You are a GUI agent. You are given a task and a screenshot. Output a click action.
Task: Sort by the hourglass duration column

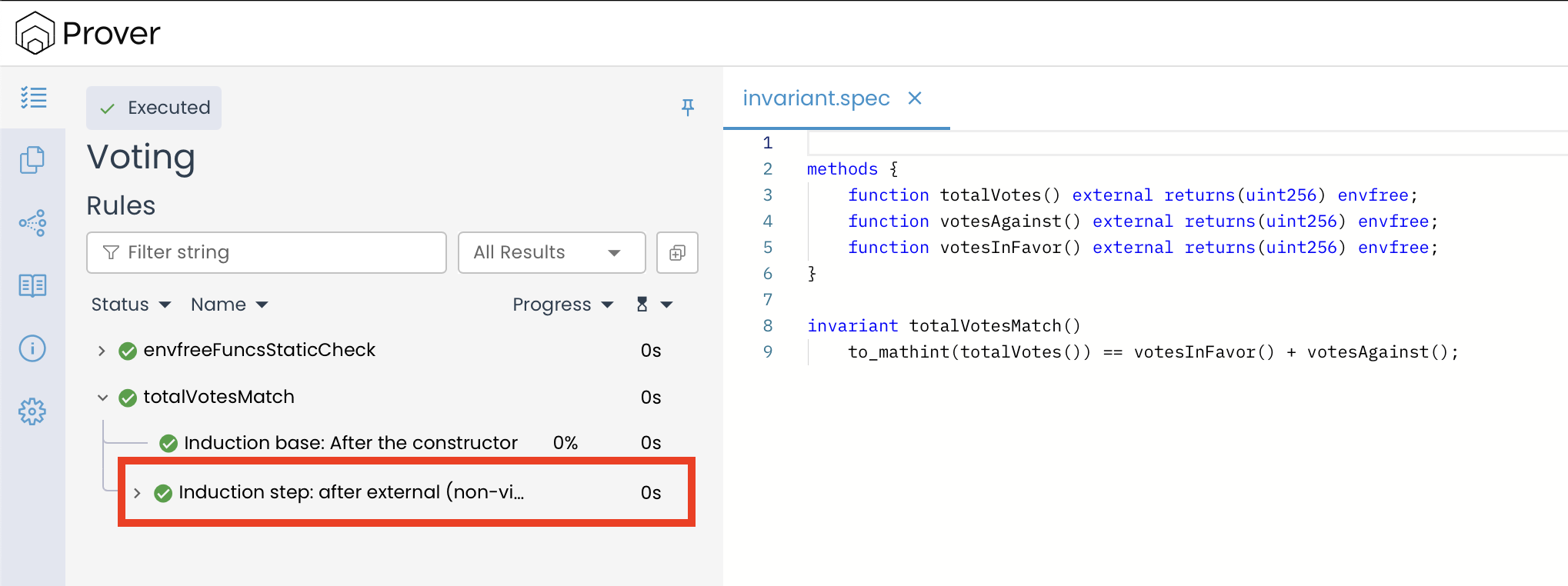tap(653, 305)
